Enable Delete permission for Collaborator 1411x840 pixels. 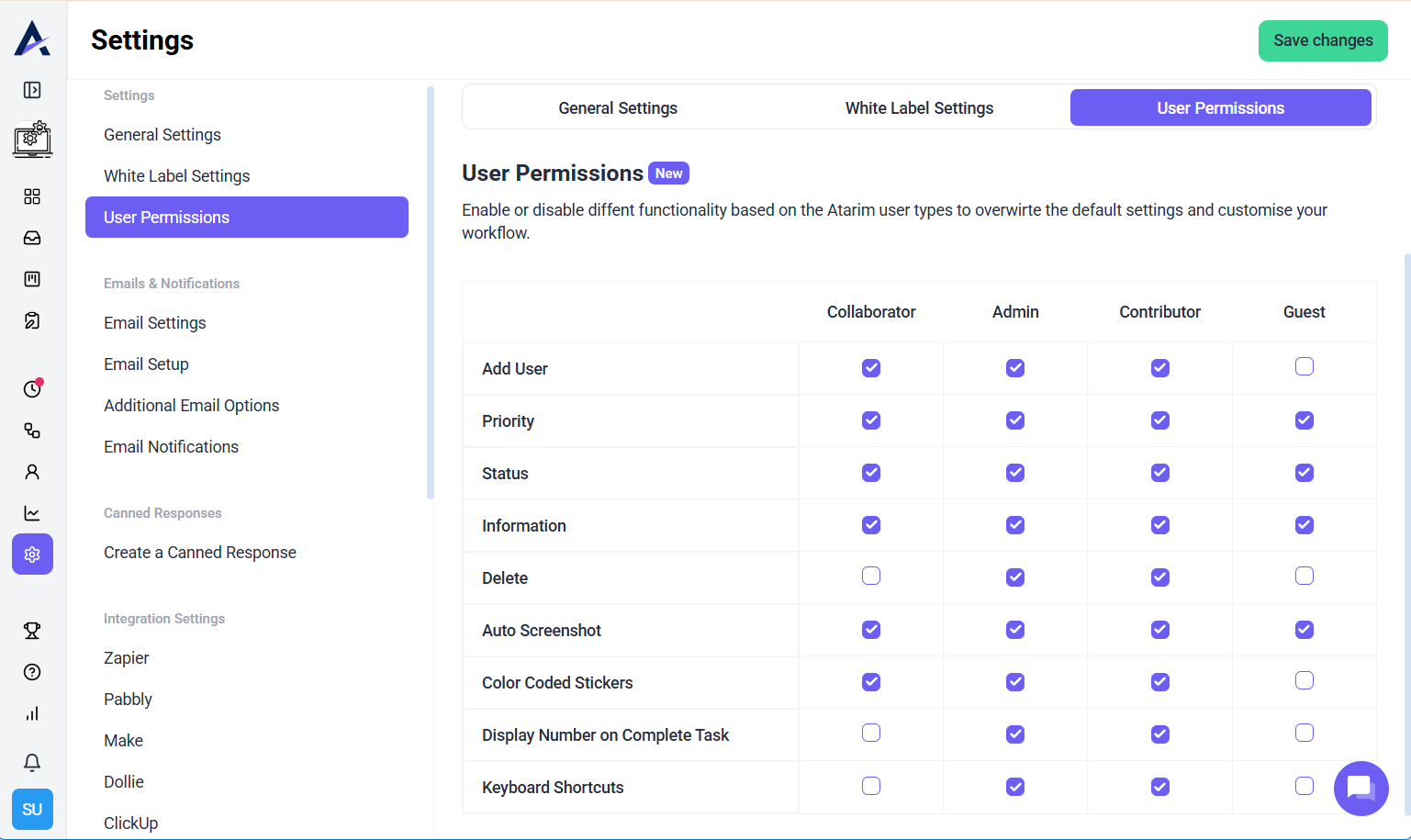[x=870, y=577]
